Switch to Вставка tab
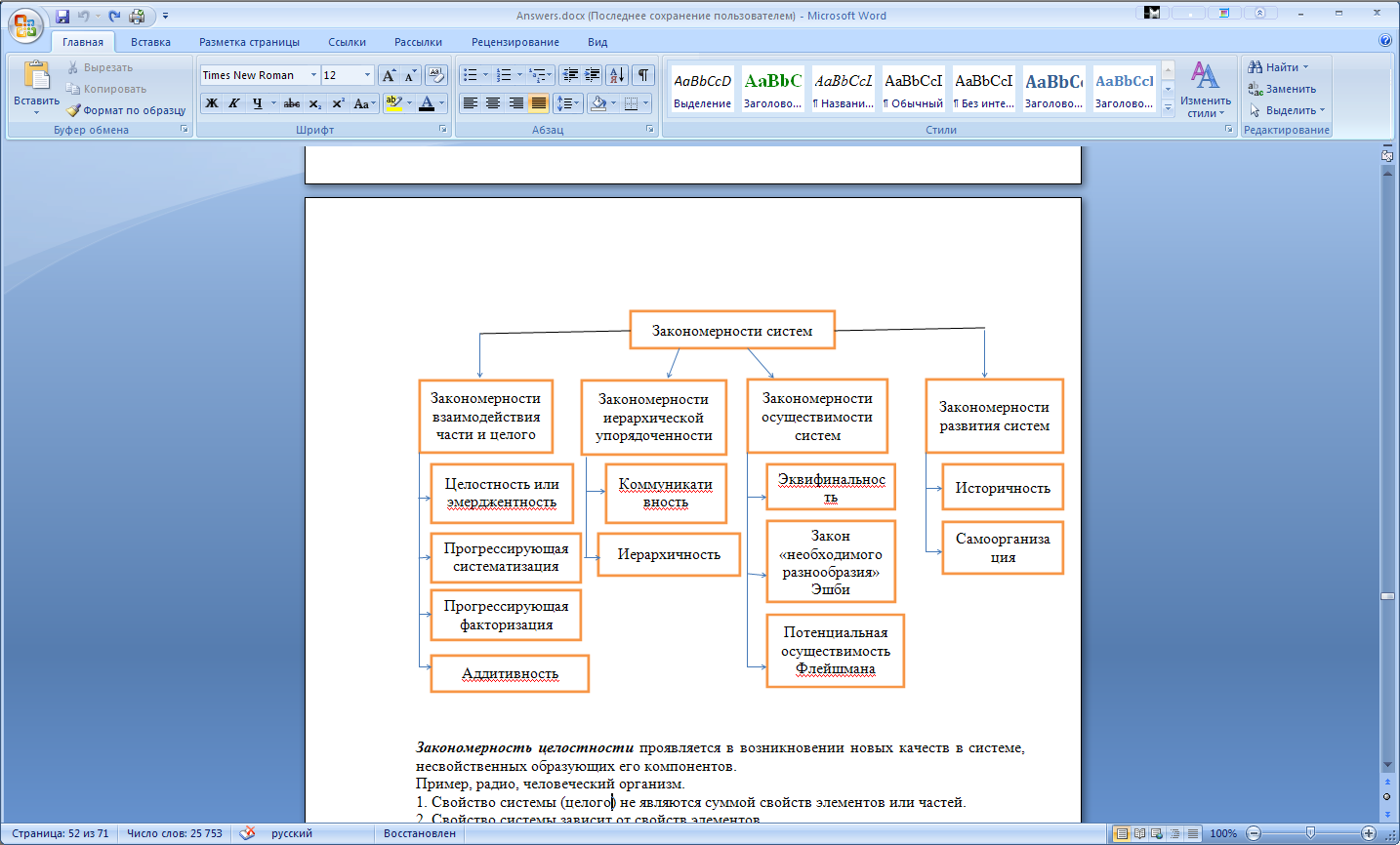Viewport: 1400px width, 845px height. [x=150, y=42]
